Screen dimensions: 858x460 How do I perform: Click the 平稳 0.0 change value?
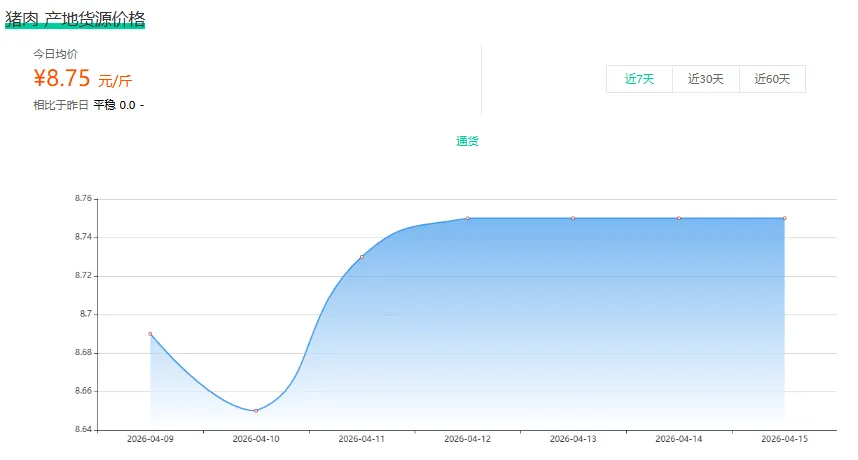click(x=114, y=105)
